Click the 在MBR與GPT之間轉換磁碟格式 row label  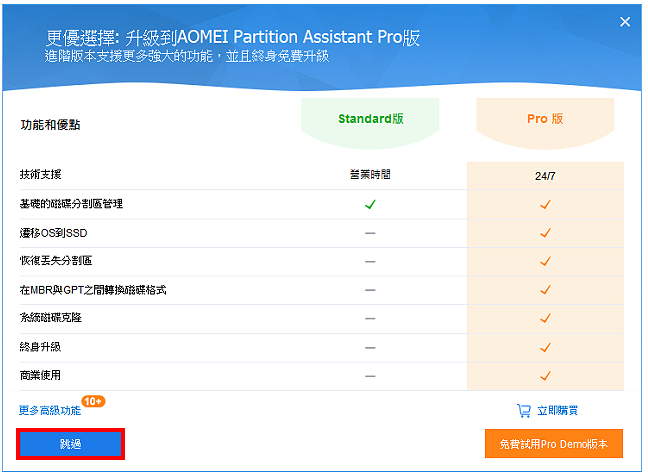pos(93,290)
